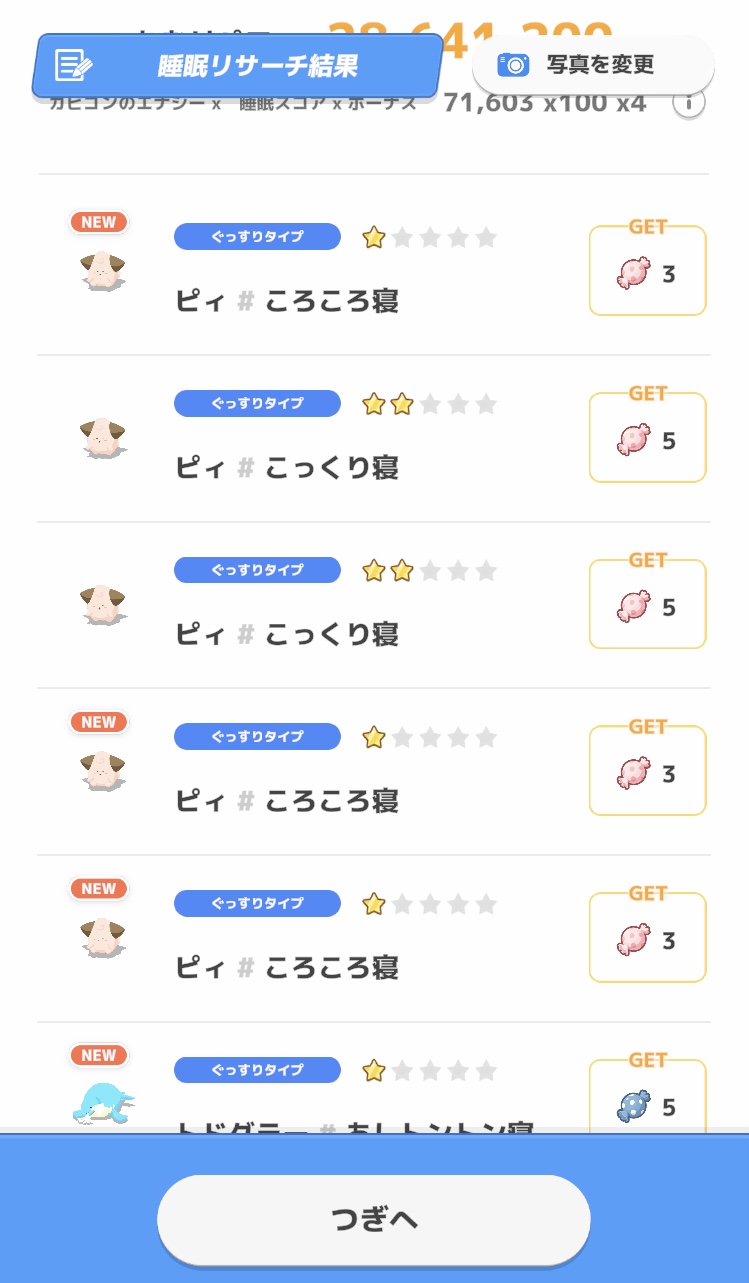Click the blue candy icon
The image size is (749, 1283).
click(x=635, y=1107)
